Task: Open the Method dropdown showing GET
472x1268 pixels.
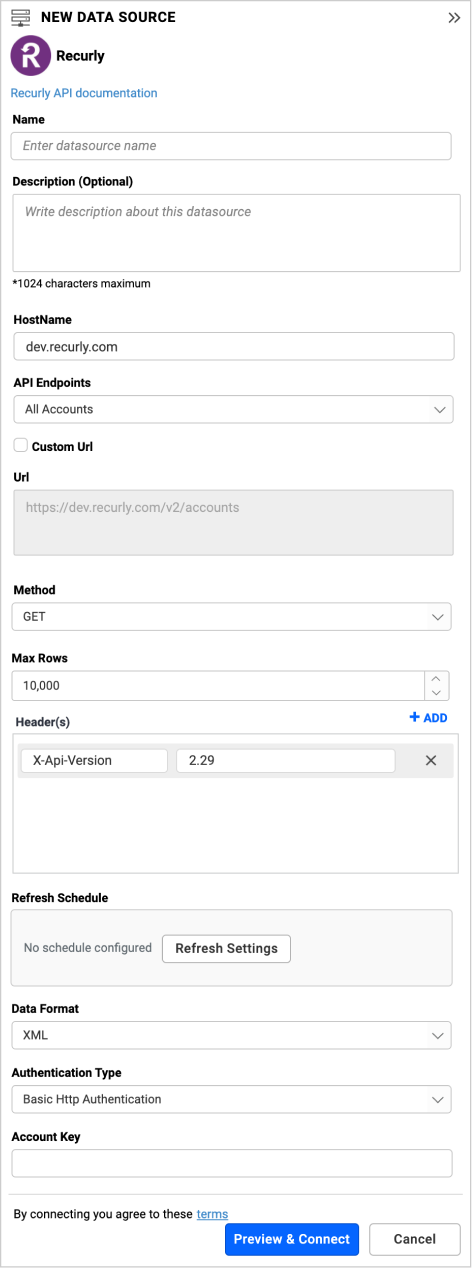Action: pos(231,617)
